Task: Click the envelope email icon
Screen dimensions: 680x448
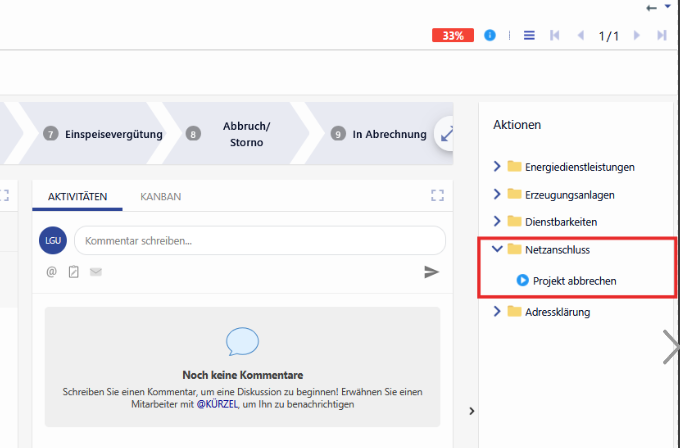Action: point(96,271)
